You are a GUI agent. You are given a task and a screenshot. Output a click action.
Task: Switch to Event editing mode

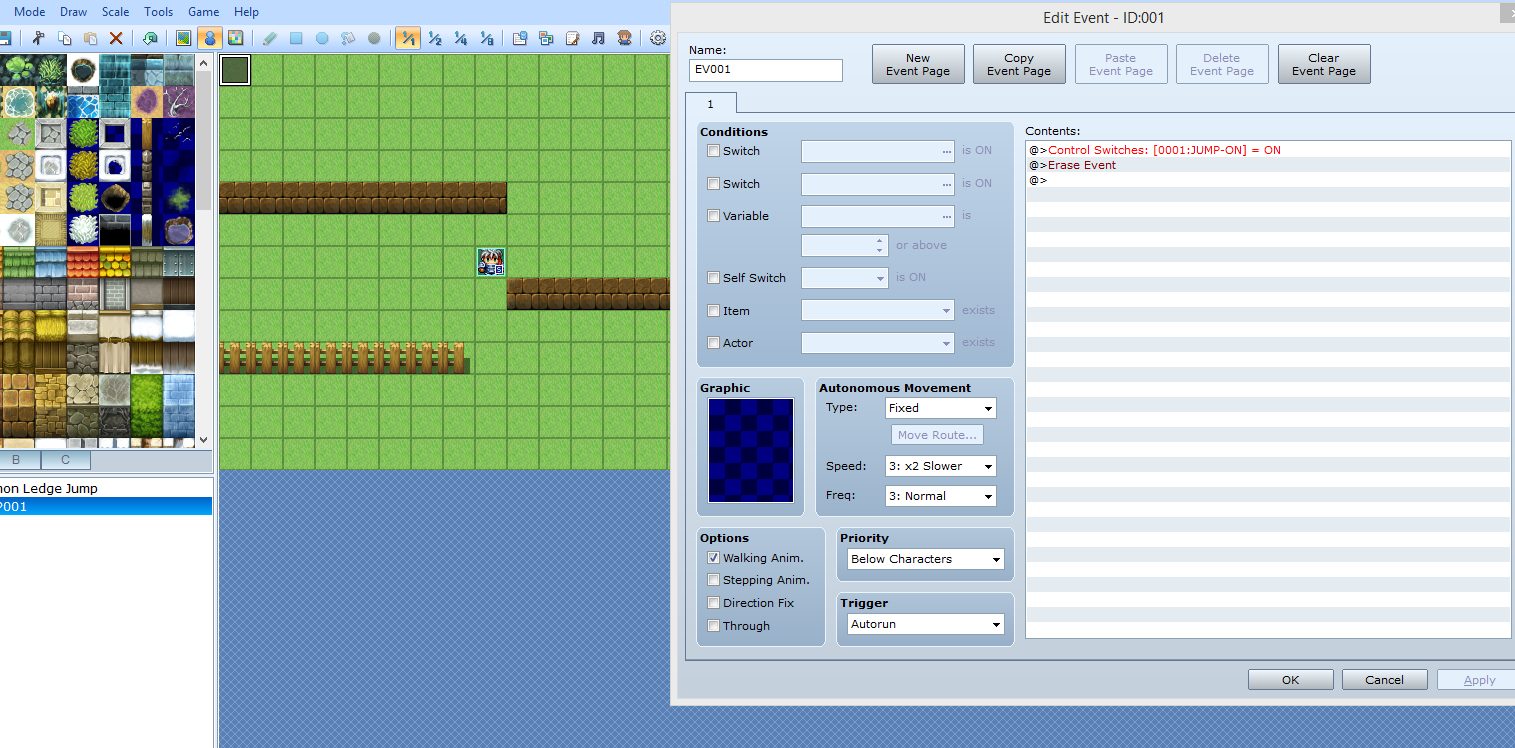208,37
